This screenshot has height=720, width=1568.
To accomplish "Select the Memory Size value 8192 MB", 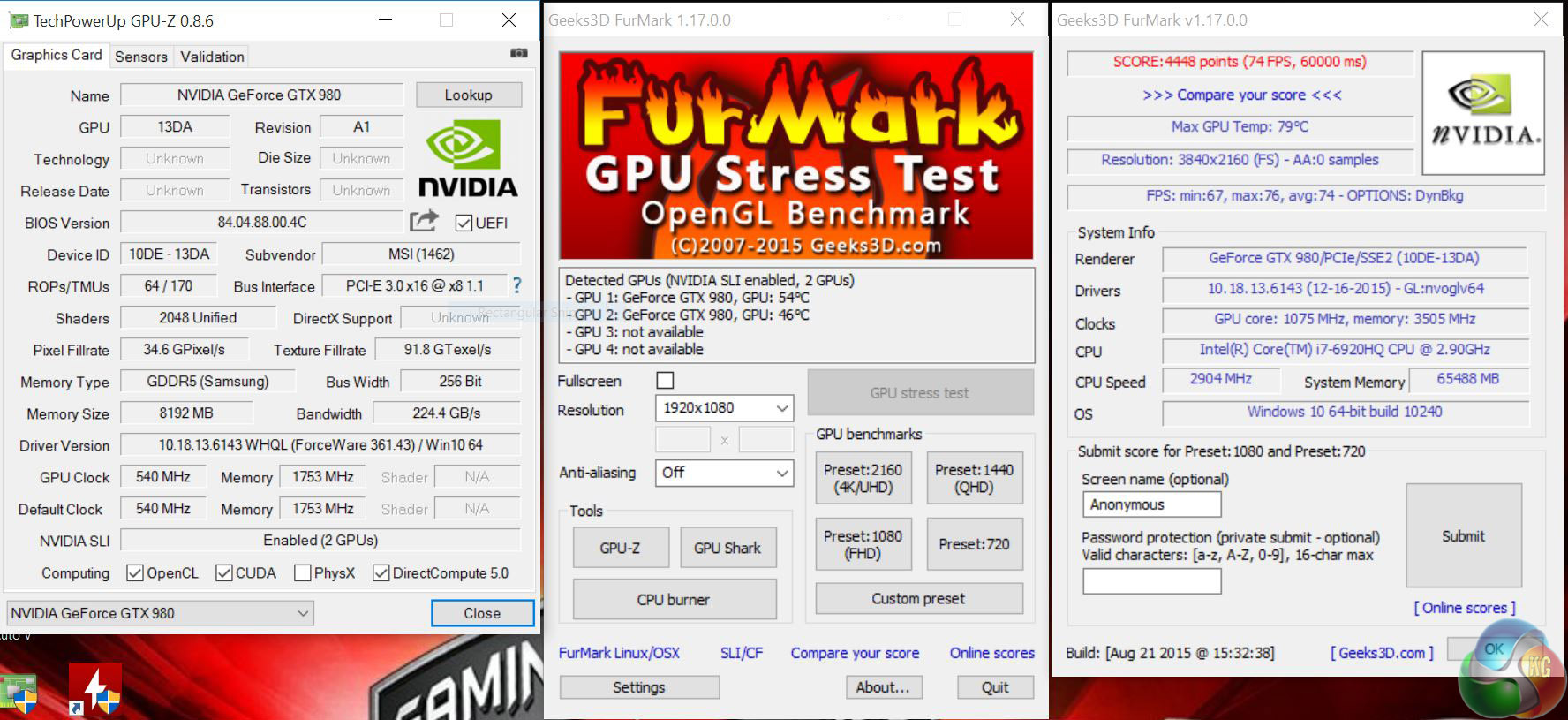I will (186, 413).
